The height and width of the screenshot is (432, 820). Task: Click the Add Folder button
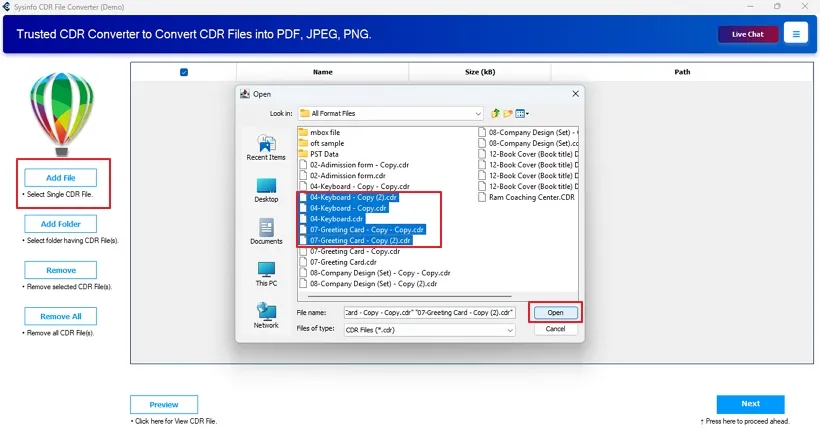pos(61,224)
